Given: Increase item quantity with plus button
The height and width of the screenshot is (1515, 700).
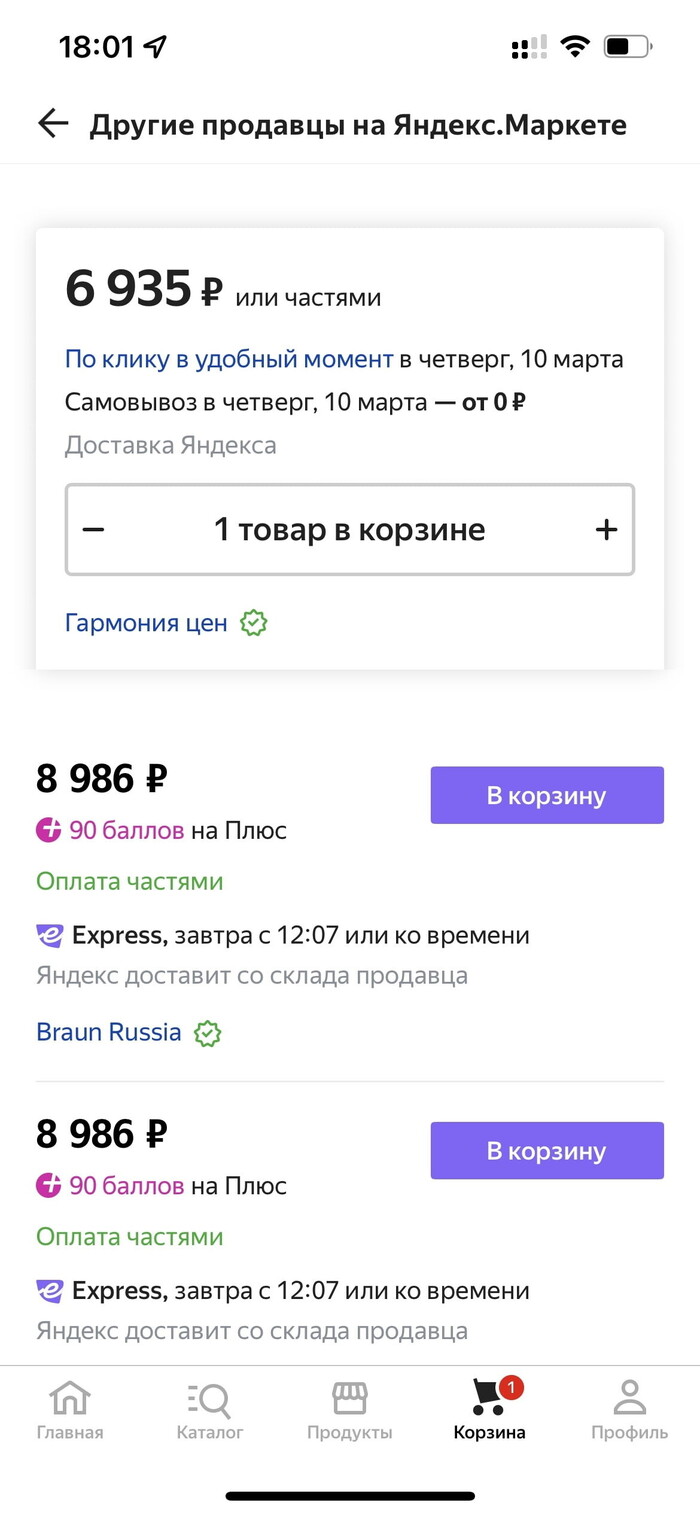Looking at the screenshot, I should pyautogui.click(x=606, y=530).
